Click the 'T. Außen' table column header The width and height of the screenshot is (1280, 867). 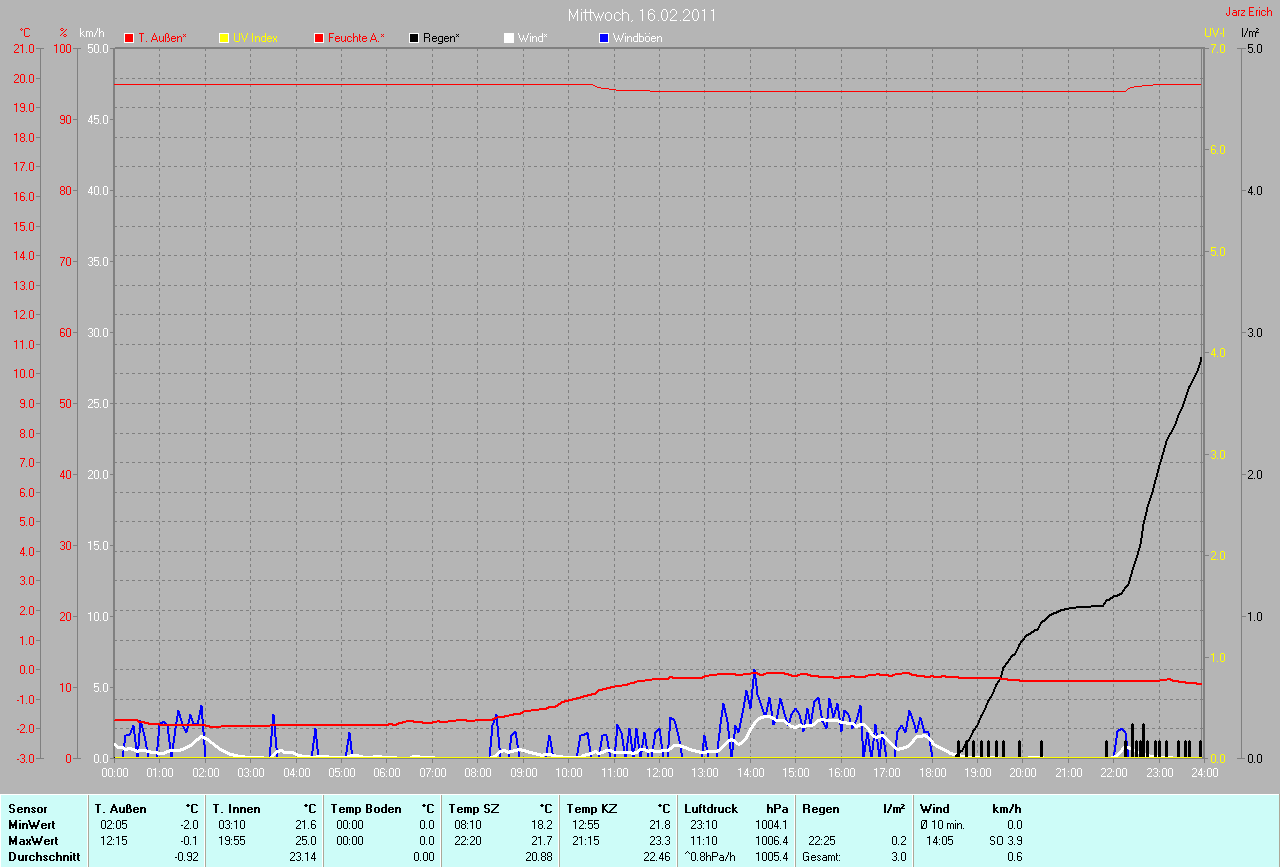pos(120,808)
